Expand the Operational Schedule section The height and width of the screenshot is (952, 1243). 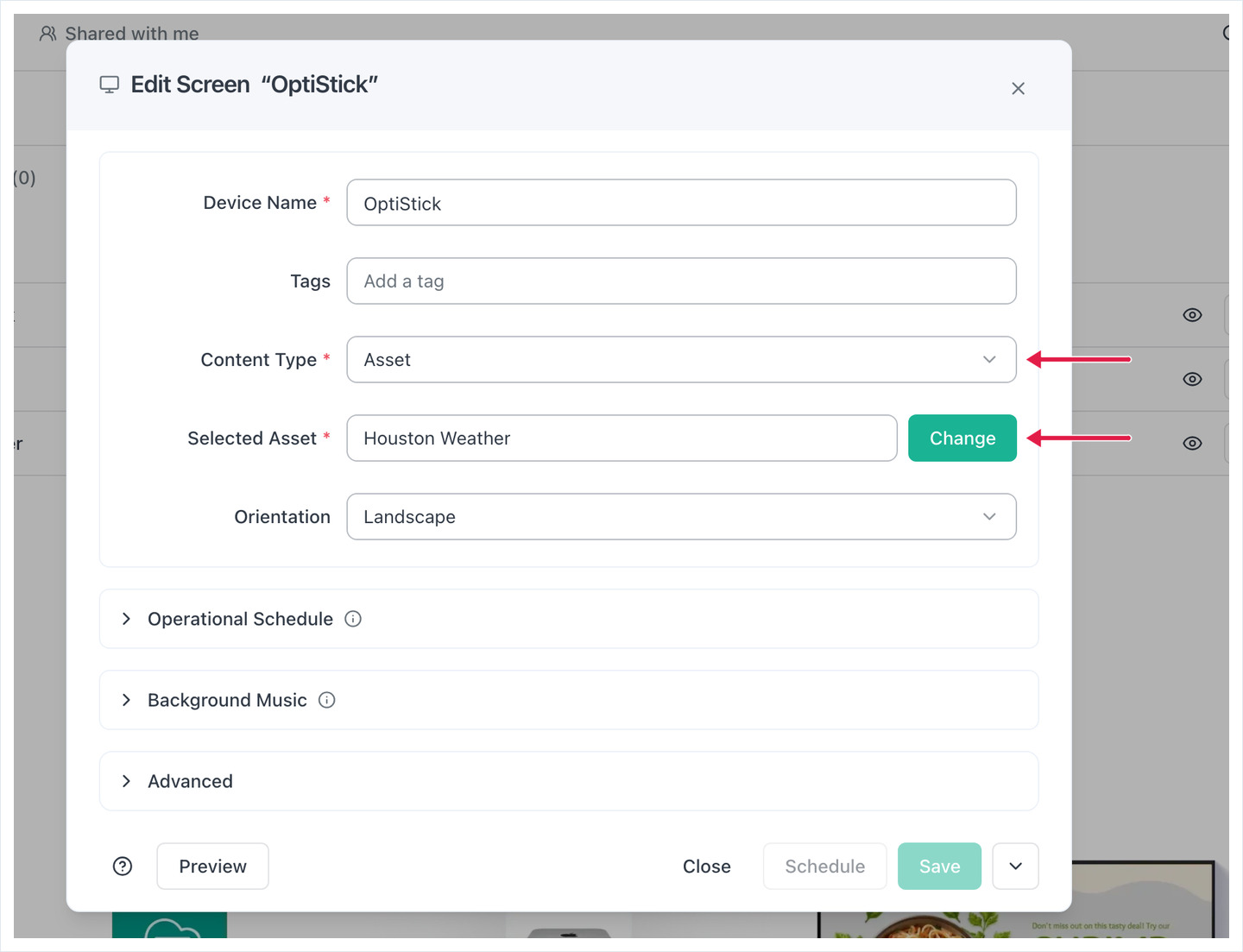569,619
